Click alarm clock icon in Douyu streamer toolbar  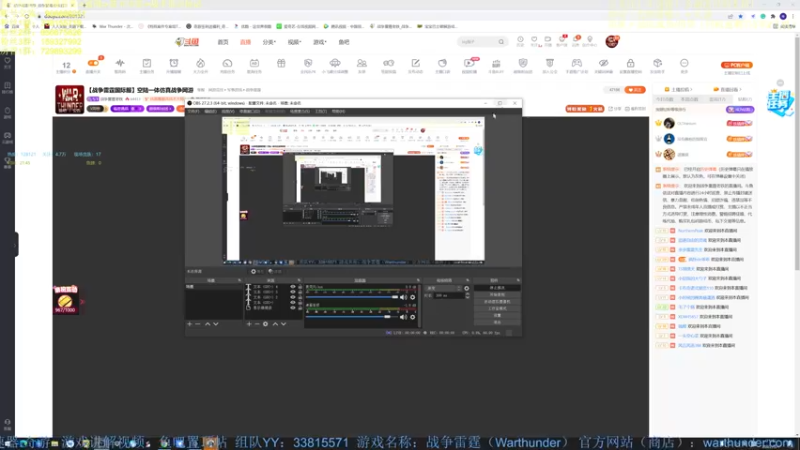click(173, 63)
